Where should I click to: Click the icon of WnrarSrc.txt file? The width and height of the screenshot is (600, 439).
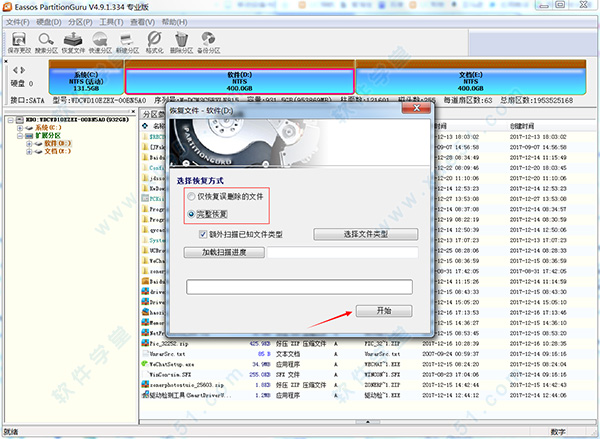[x=145, y=353]
